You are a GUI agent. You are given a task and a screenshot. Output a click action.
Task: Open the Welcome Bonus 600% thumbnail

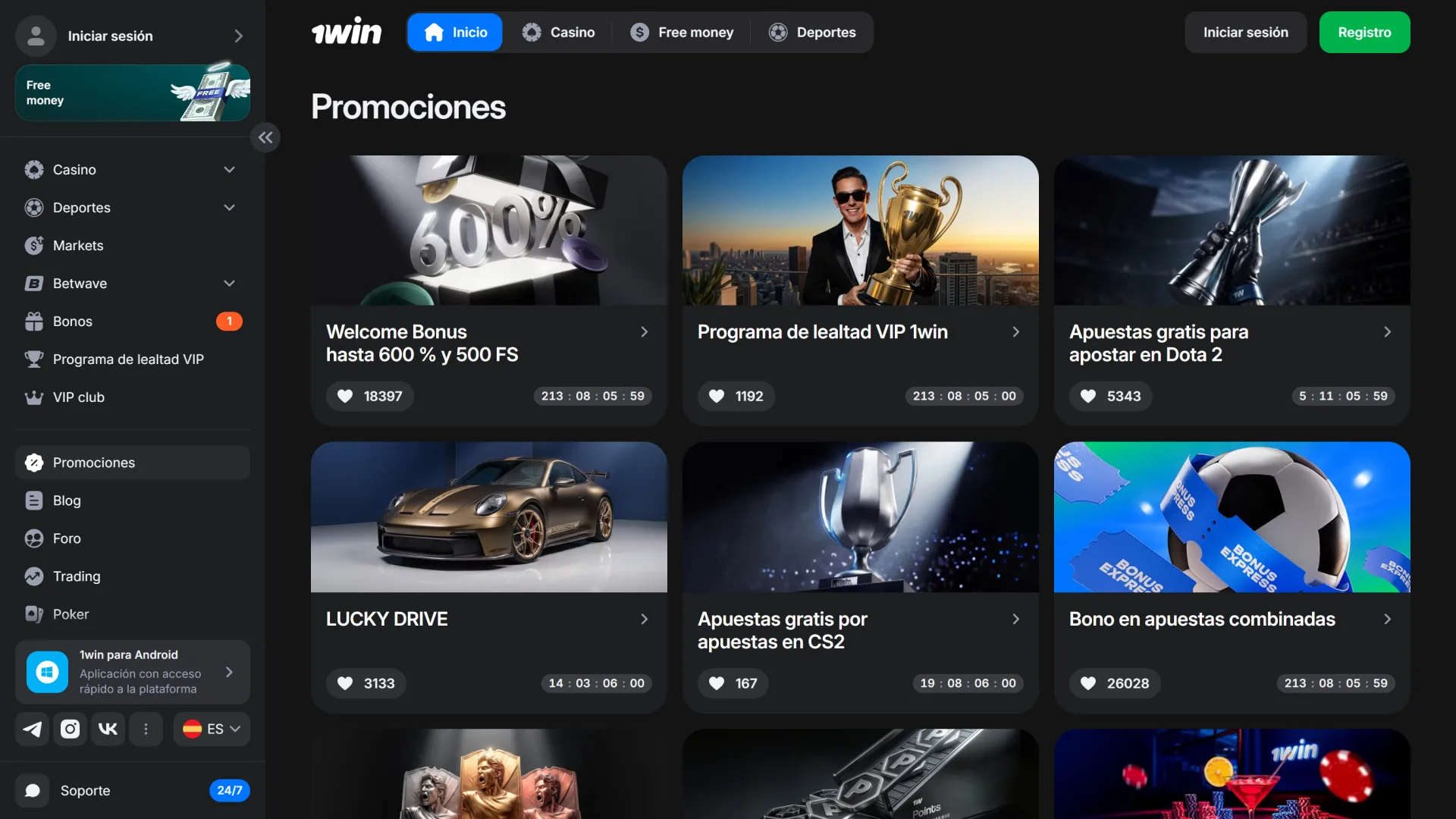(x=489, y=231)
